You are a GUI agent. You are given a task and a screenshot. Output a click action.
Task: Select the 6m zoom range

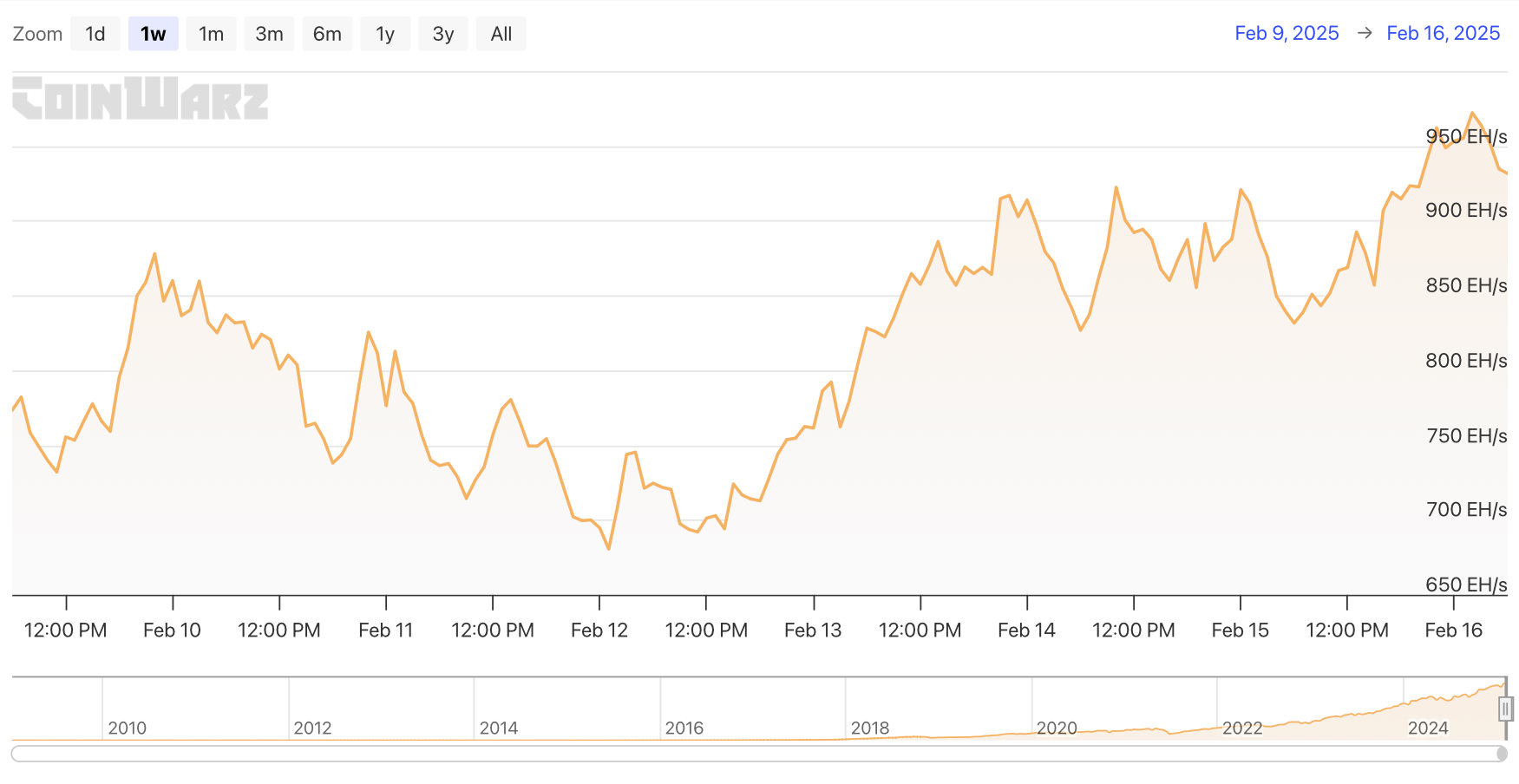tap(327, 34)
